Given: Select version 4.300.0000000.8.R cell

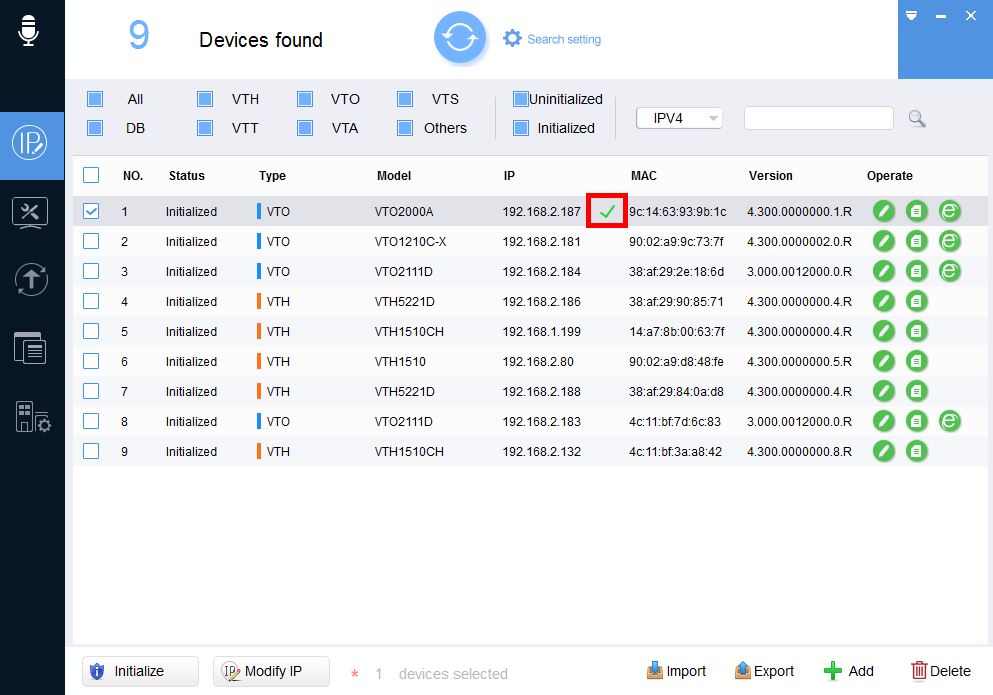Looking at the screenshot, I should [799, 451].
